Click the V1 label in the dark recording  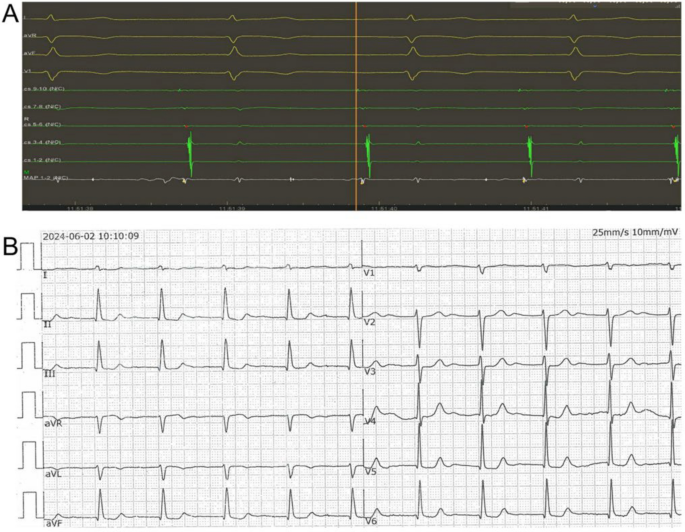(28, 71)
